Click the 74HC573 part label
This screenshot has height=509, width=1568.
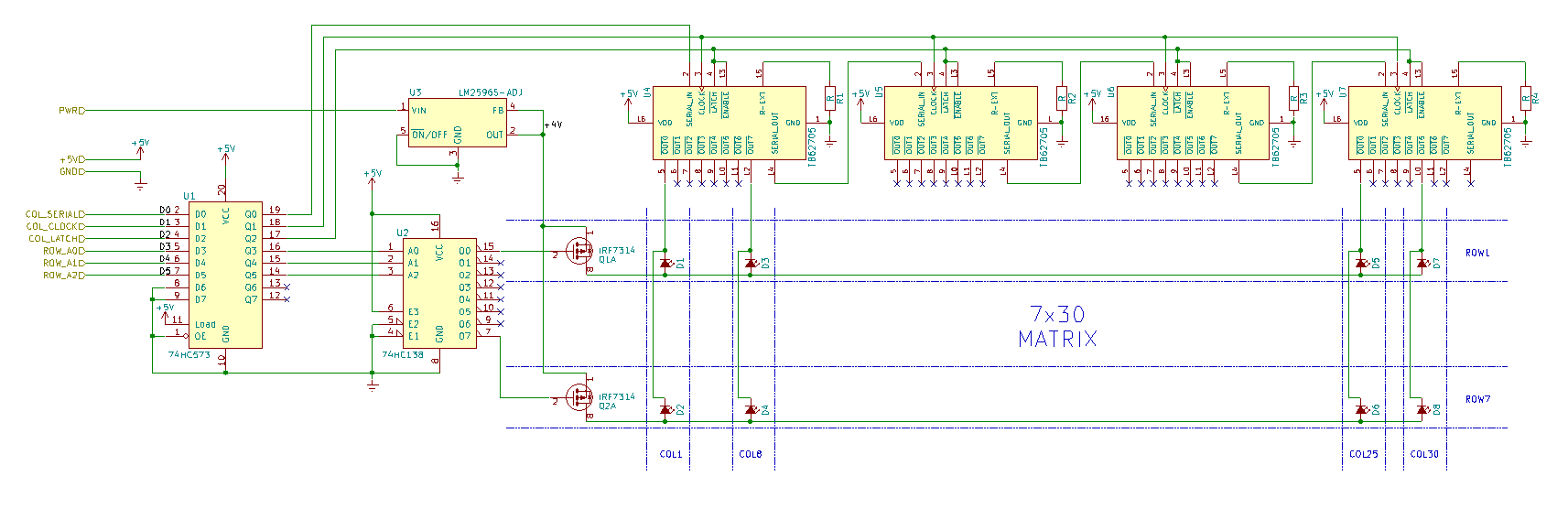[x=189, y=353]
